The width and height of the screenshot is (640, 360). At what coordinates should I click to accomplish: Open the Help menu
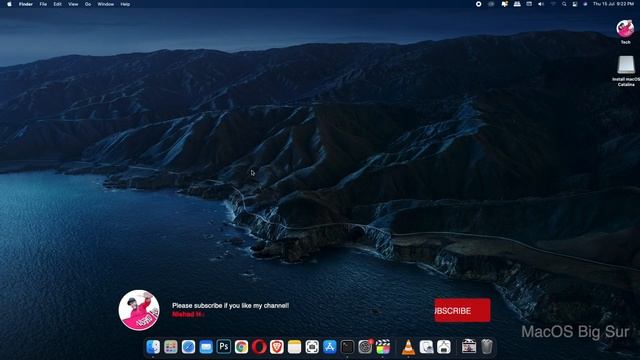(x=125, y=4)
